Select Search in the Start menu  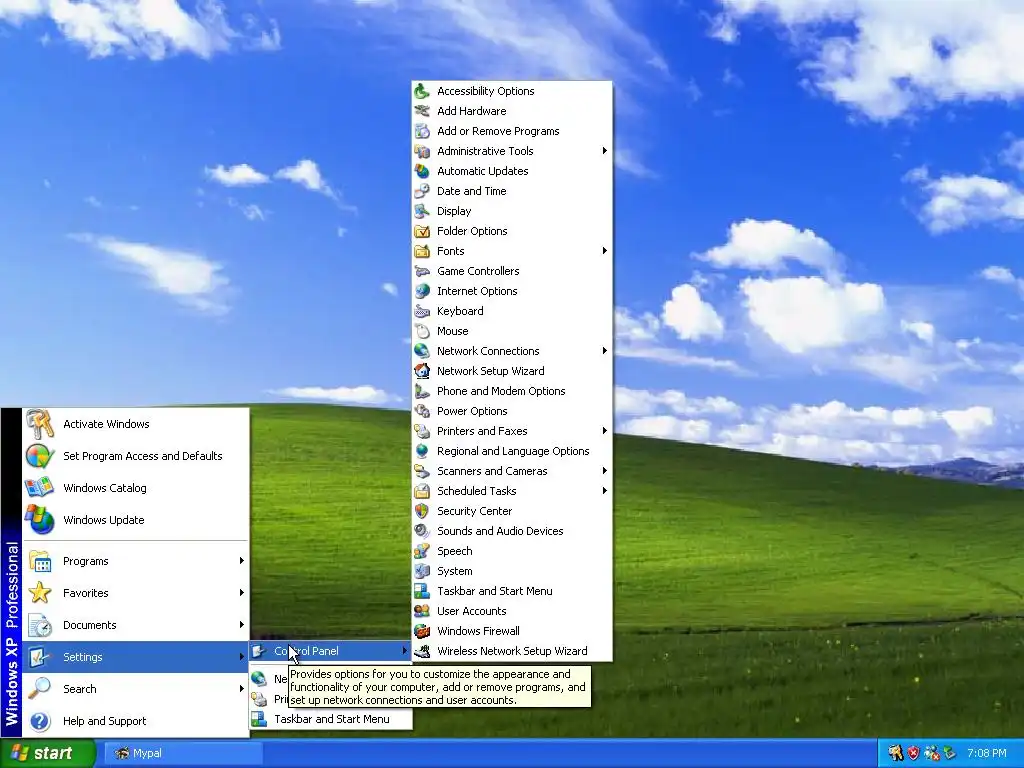[x=136, y=689]
